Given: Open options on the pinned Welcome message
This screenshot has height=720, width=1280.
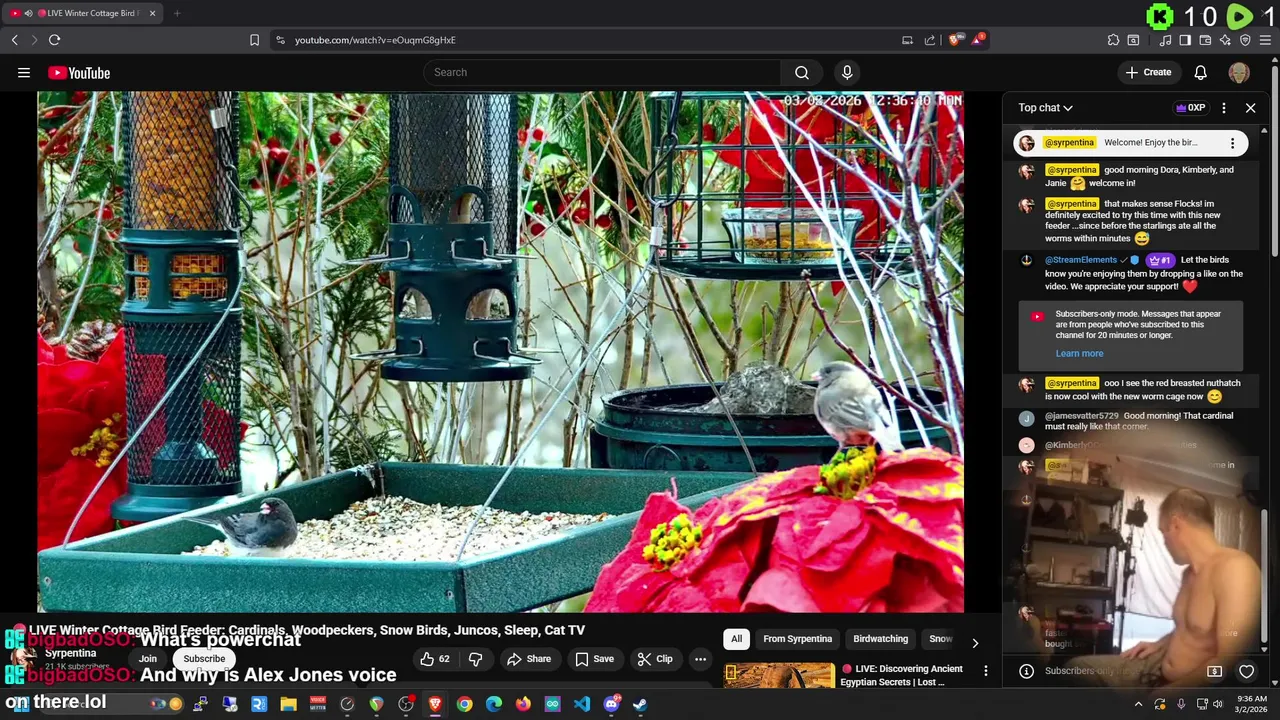Looking at the screenshot, I should pos(1232,143).
